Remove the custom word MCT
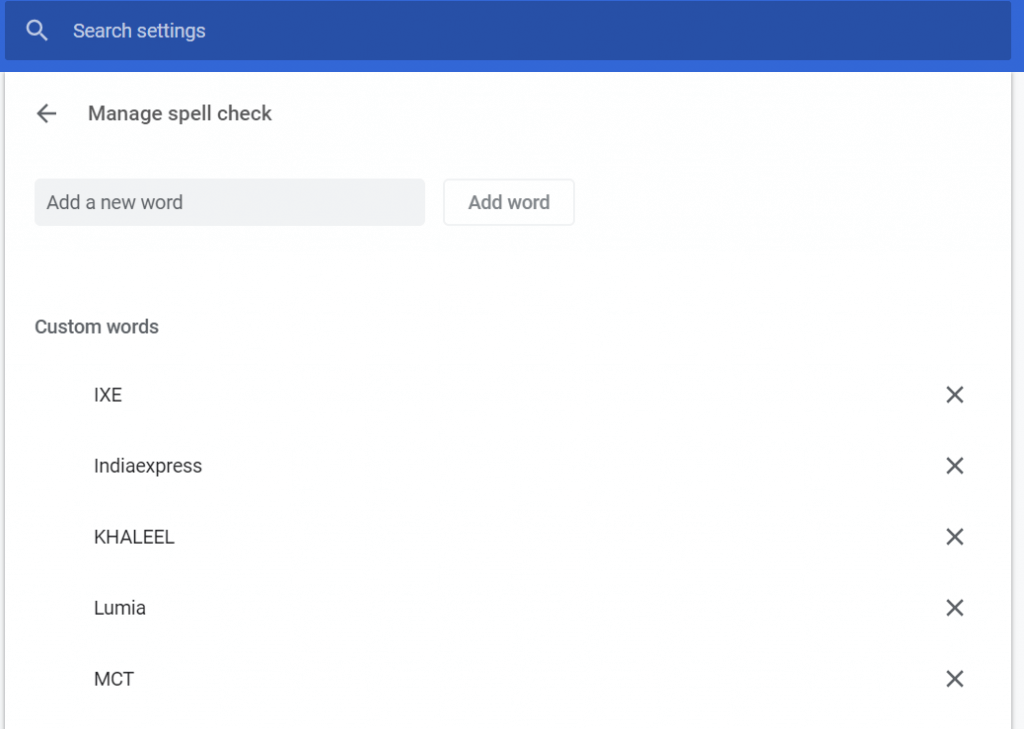 point(955,679)
